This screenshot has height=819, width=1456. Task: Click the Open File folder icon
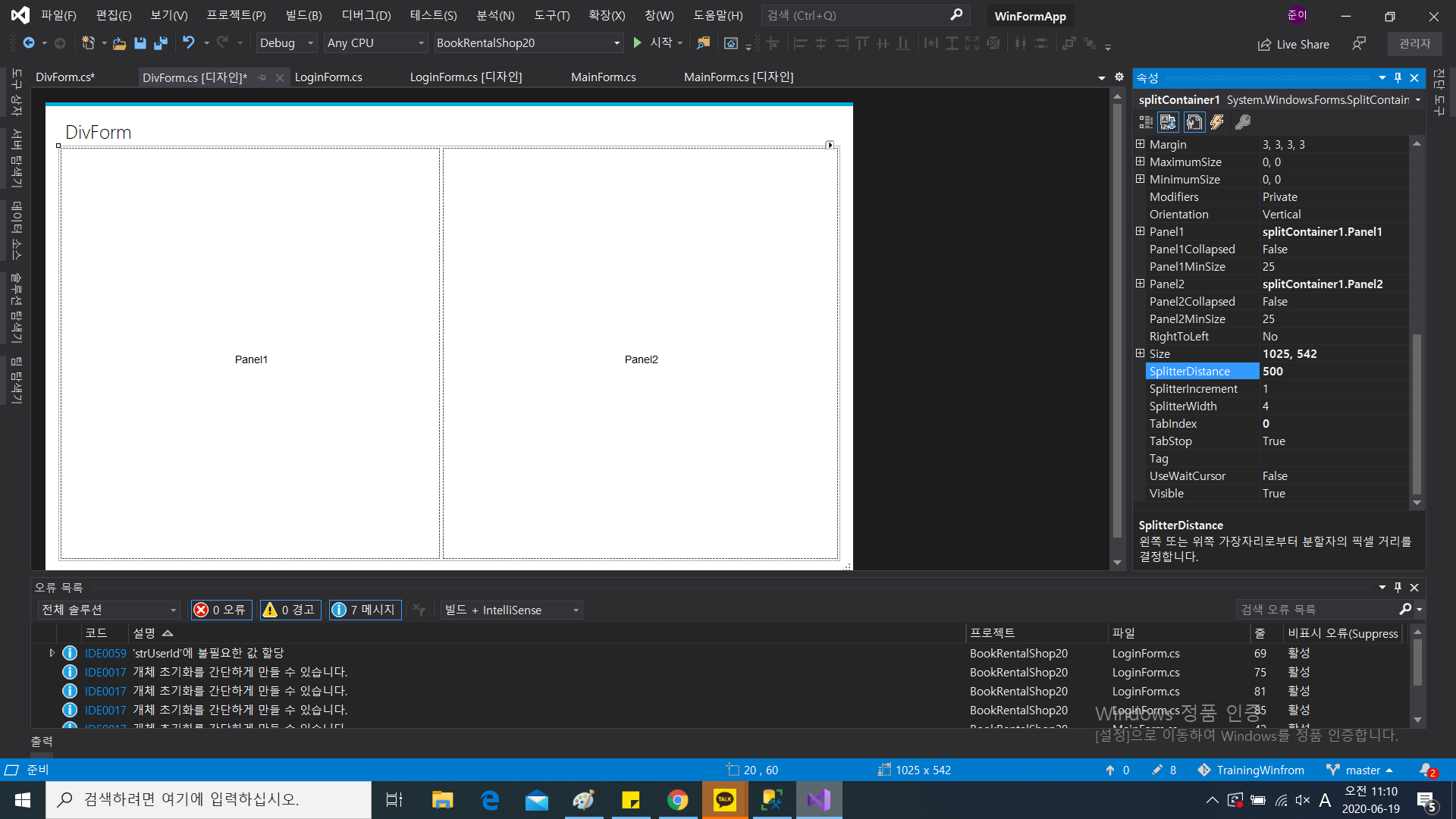click(x=119, y=43)
